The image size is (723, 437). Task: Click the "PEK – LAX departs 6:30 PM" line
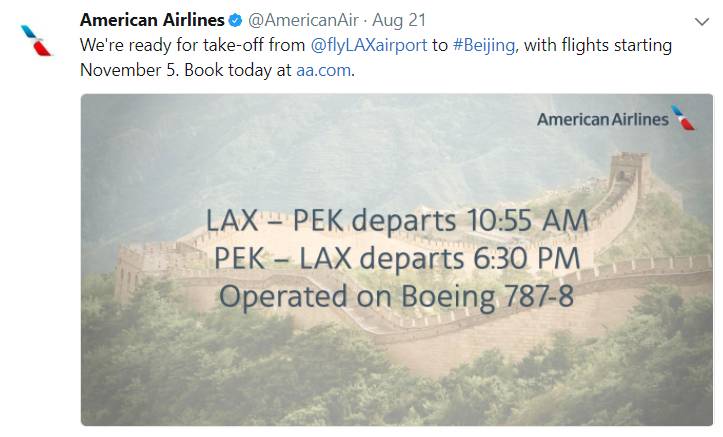click(397, 257)
